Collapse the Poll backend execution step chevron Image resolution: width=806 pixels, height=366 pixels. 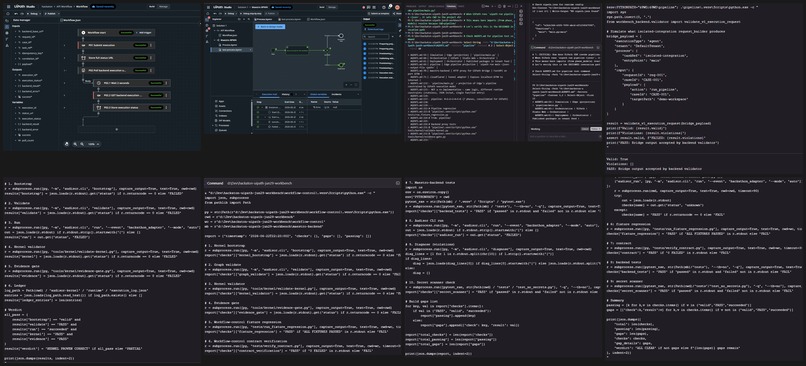click(64, 70)
